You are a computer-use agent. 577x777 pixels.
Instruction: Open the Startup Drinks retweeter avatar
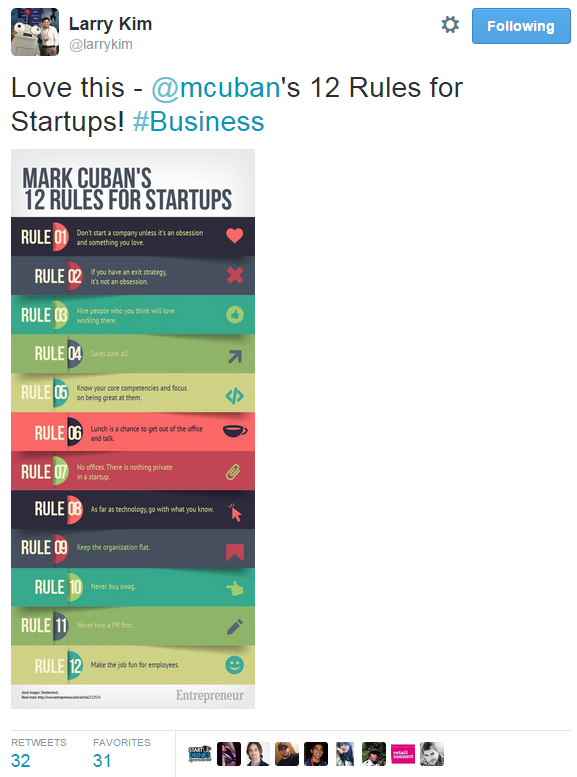(200, 754)
